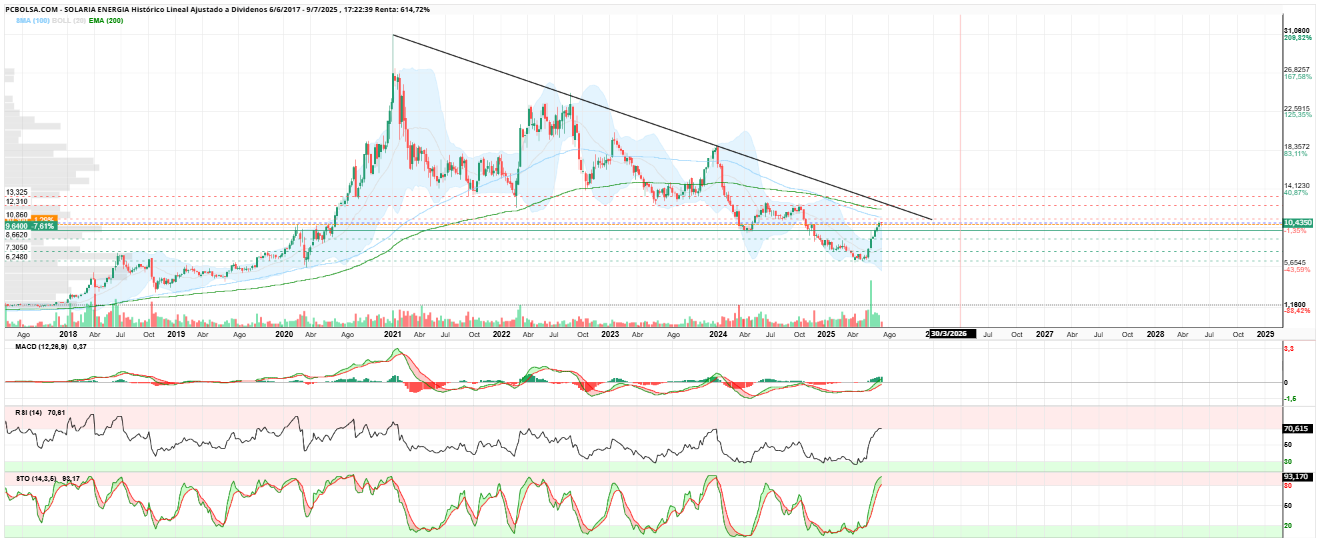This screenshot has width=1320, height=542.
Task: Click the 12,310 level label
Action: (16, 202)
